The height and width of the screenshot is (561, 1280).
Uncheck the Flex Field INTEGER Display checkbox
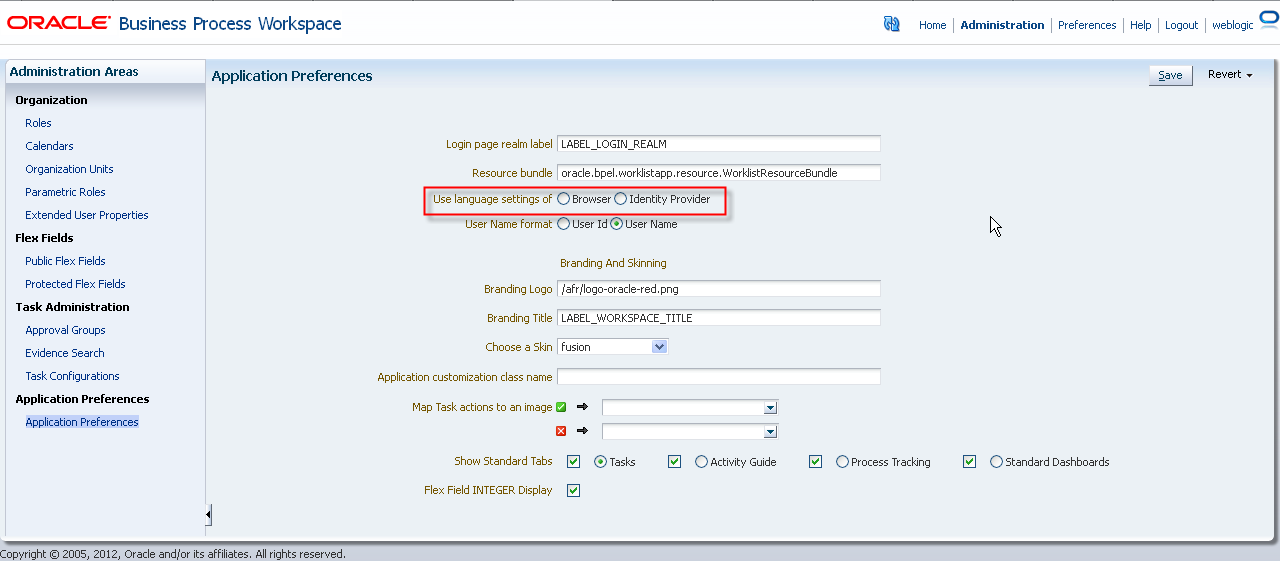pyautogui.click(x=573, y=490)
